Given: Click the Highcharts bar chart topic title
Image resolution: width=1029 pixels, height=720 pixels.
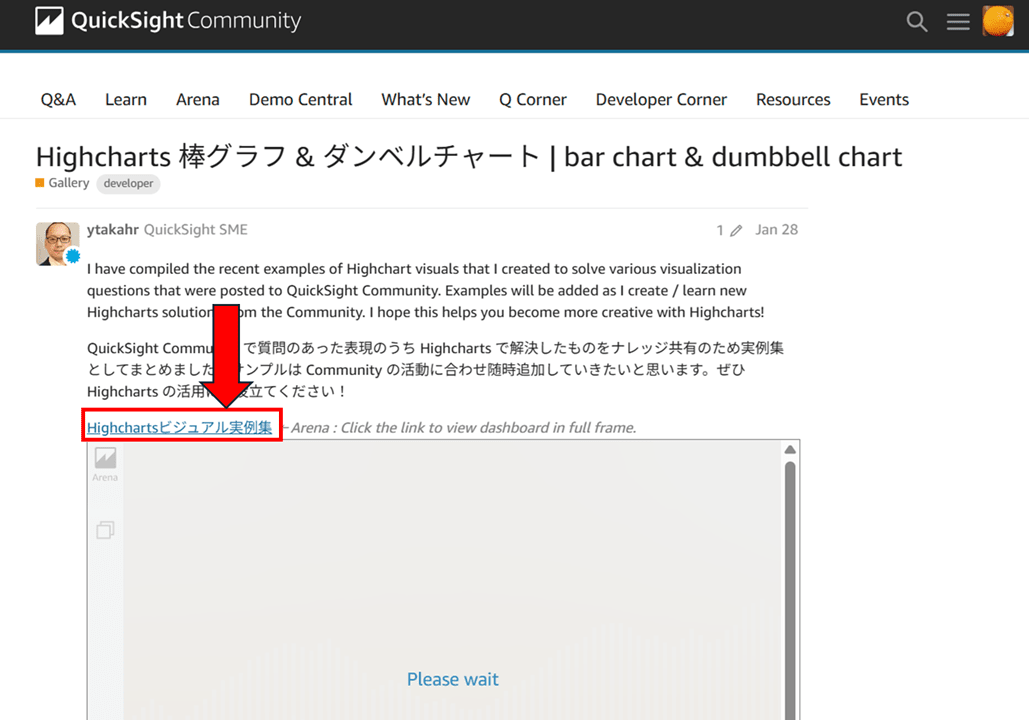Looking at the screenshot, I should point(469,157).
